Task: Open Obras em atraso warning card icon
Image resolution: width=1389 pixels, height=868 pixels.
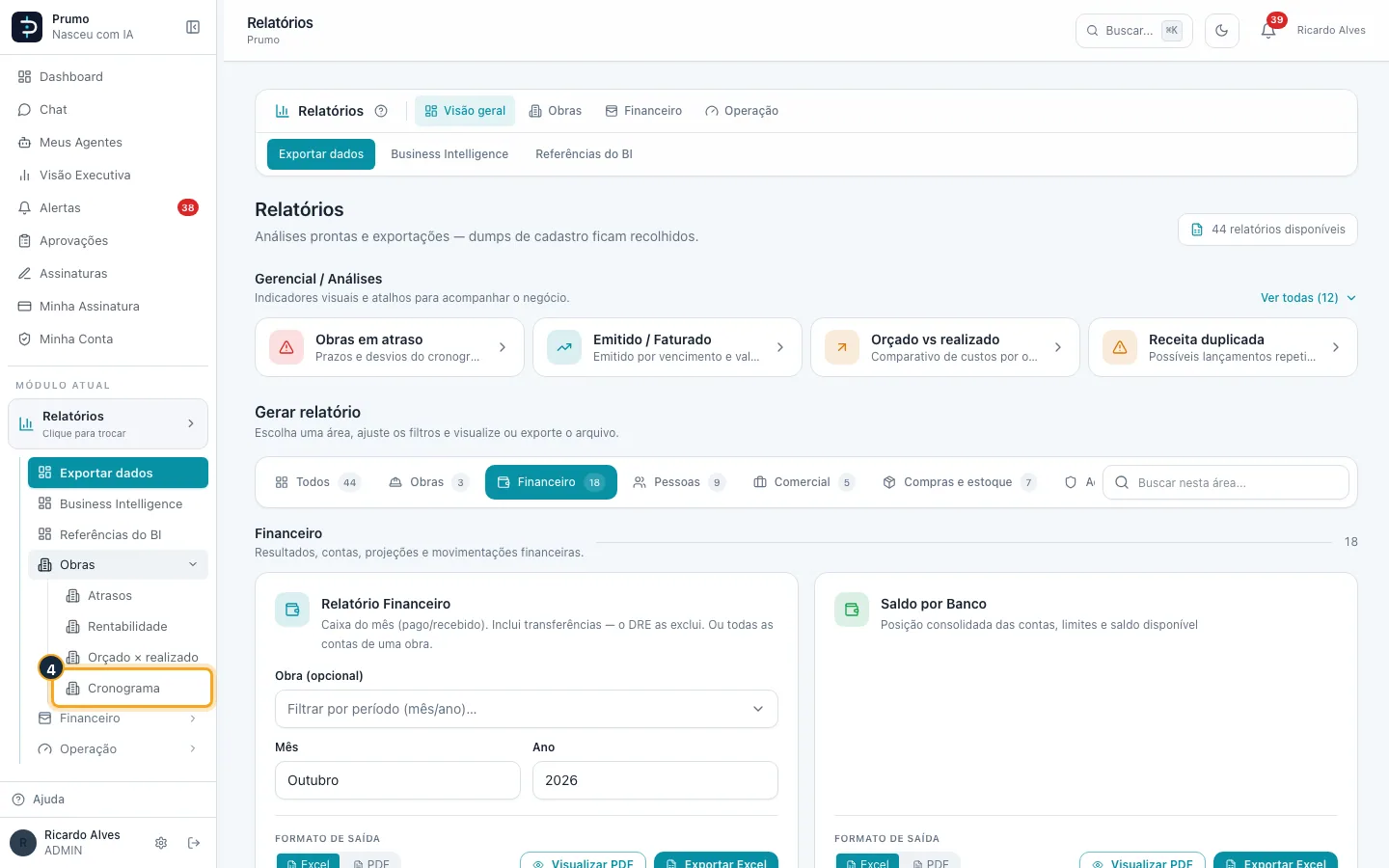Action: [286, 347]
